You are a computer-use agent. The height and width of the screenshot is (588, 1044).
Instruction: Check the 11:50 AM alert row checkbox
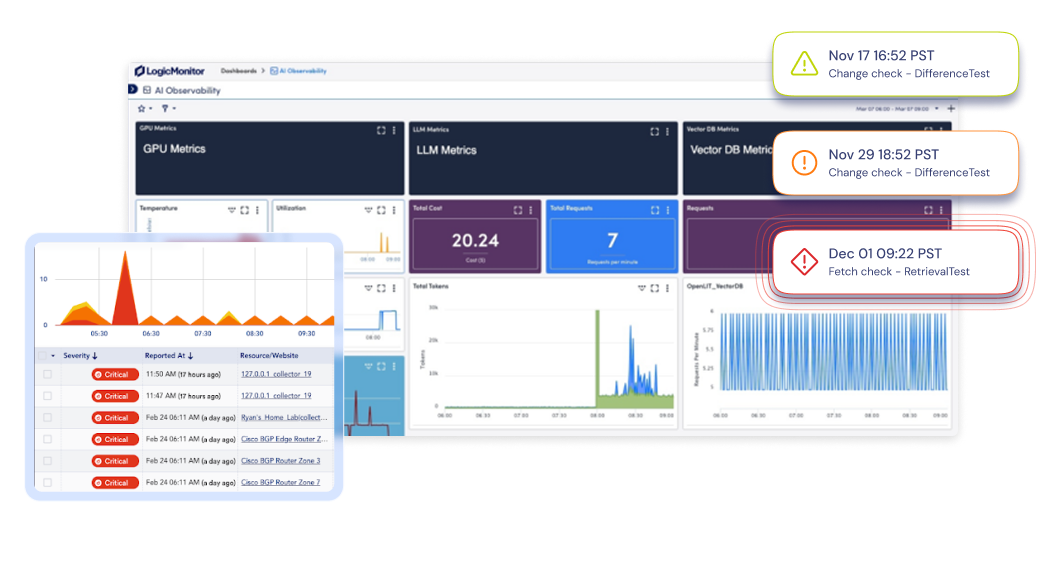[47, 374]
